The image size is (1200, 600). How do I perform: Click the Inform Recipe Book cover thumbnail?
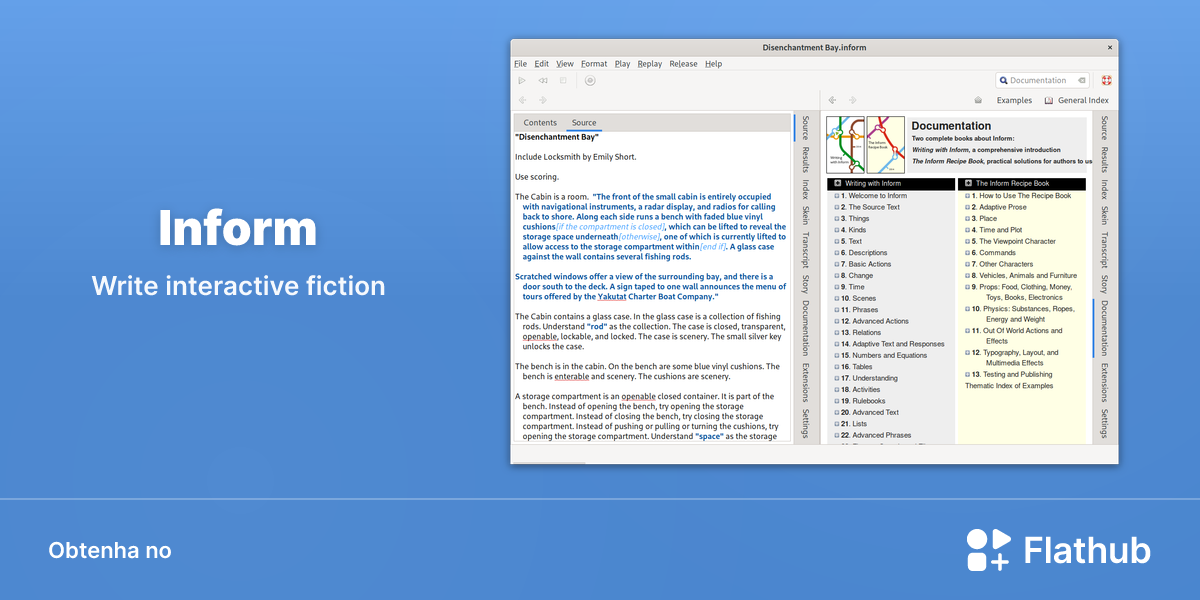(x=885, y=144)
